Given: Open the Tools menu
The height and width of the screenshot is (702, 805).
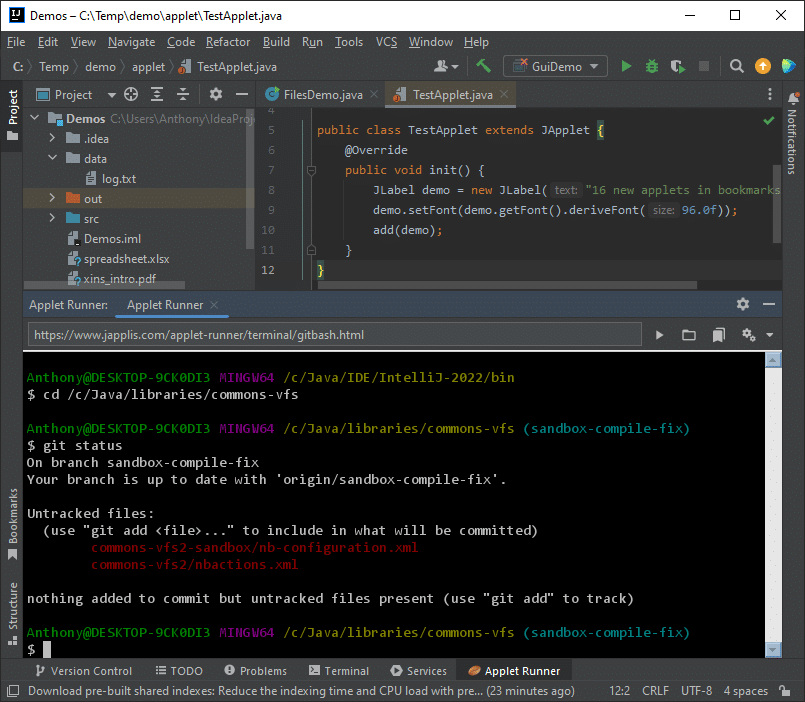Looking at the screenshot, I should click(x=349, y=42).
